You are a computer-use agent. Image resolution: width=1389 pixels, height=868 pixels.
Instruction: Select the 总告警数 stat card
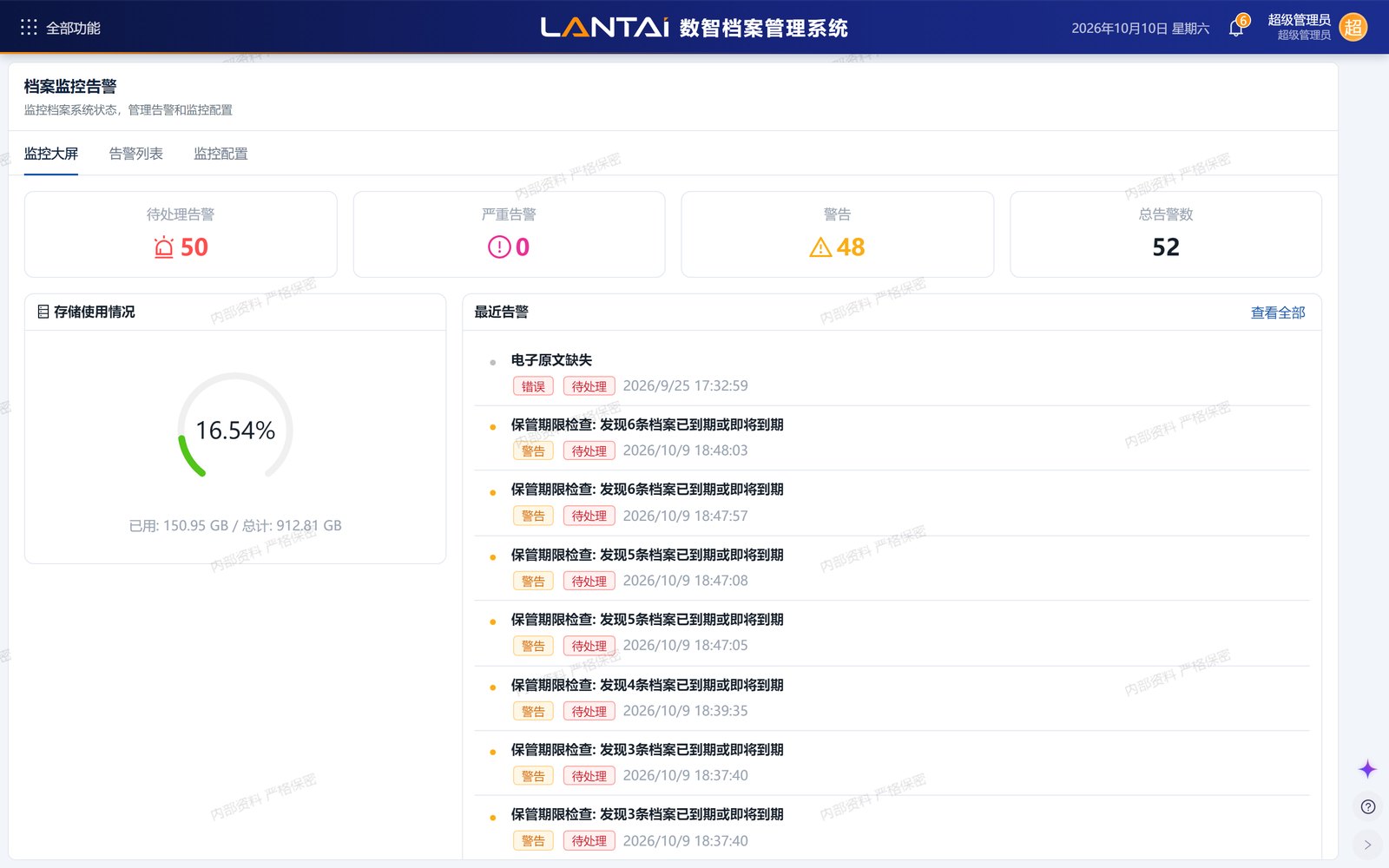click(x=1166, y=234)
